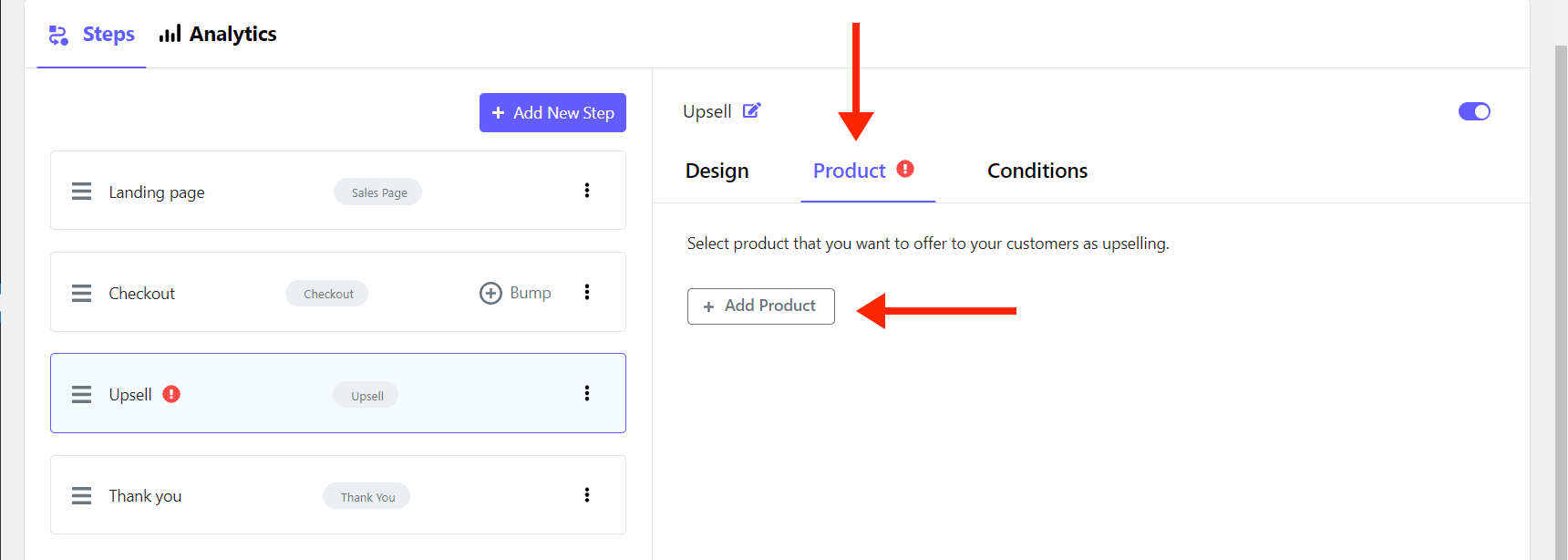Click the Sales Page badge

[x=378, y=192]
